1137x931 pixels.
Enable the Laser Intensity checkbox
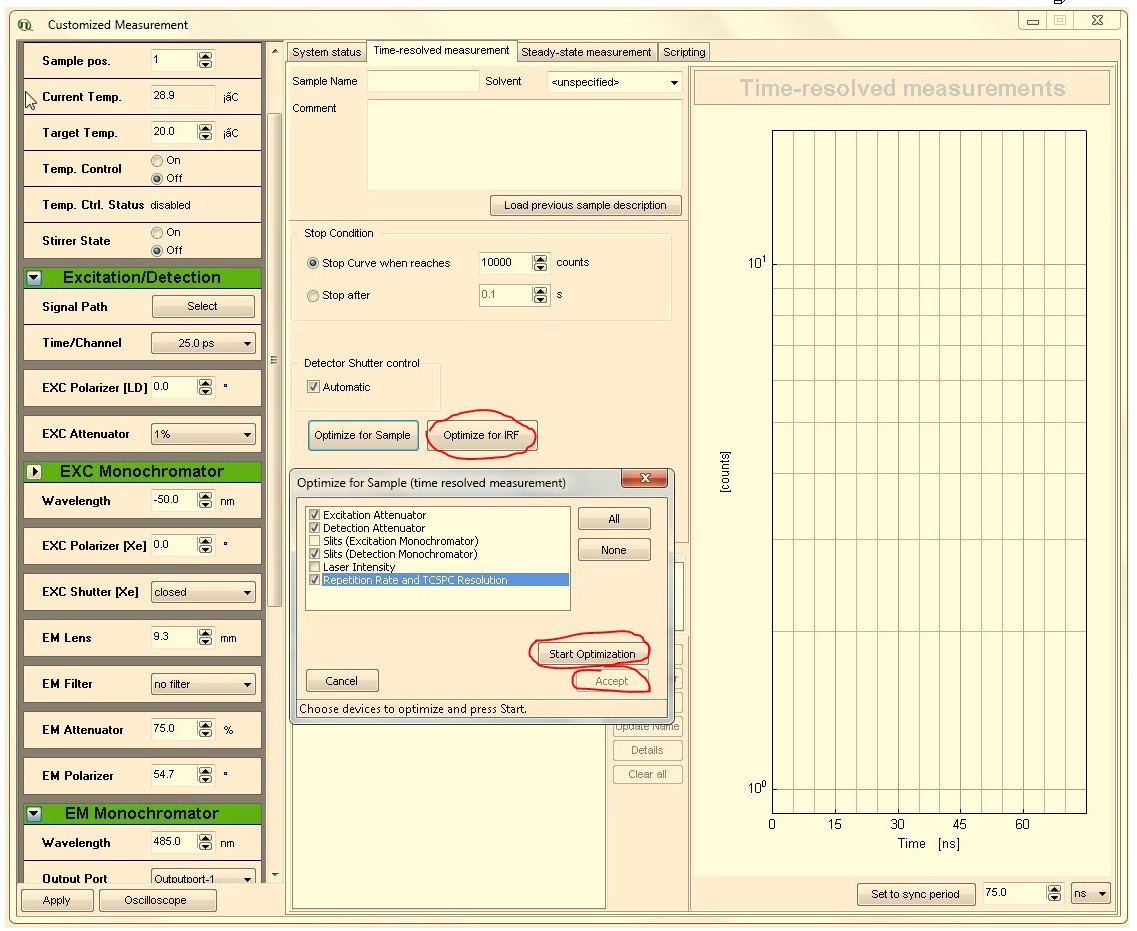pyautogui.click(x=315, y=567)
